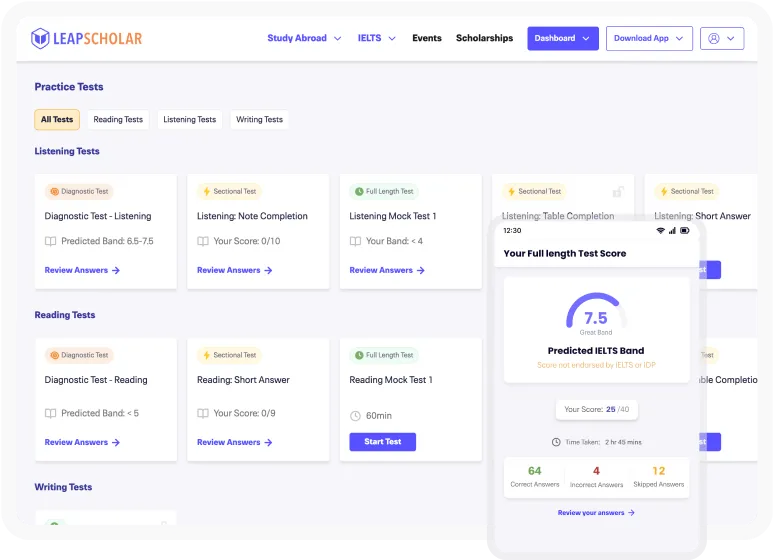Review Answers for Diagnostic Test - Reading
Image resolution: width=773 pixels, height=560 pixels.
[82, 442]
